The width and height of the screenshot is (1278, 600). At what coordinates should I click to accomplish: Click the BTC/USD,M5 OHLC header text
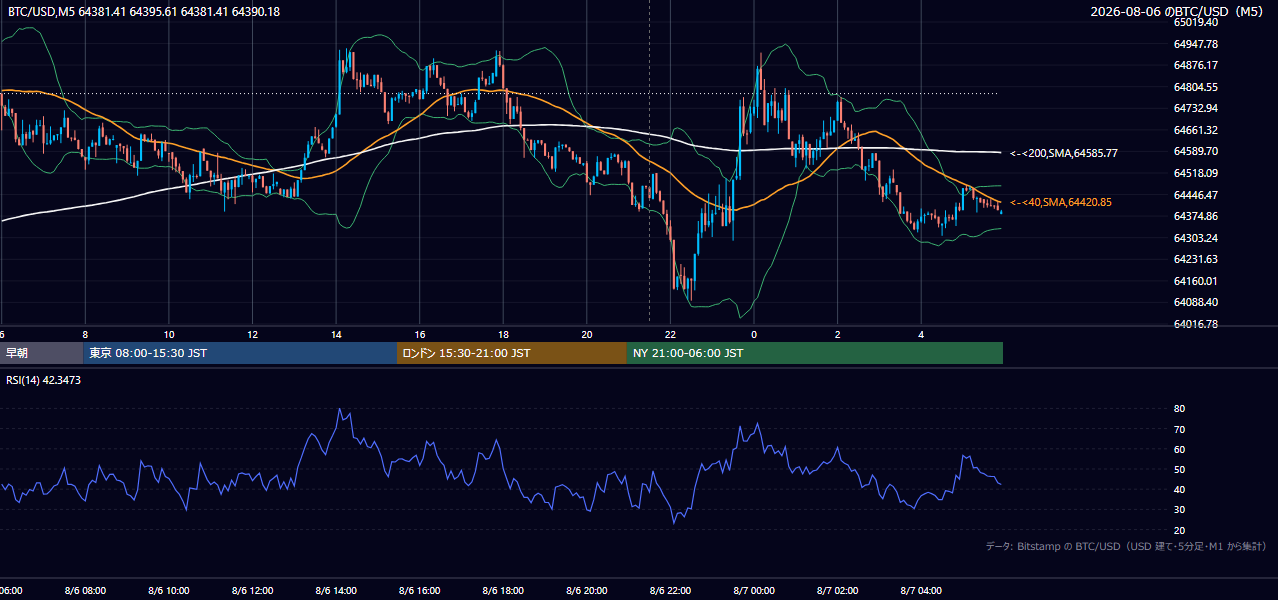(x=144, y=11)
